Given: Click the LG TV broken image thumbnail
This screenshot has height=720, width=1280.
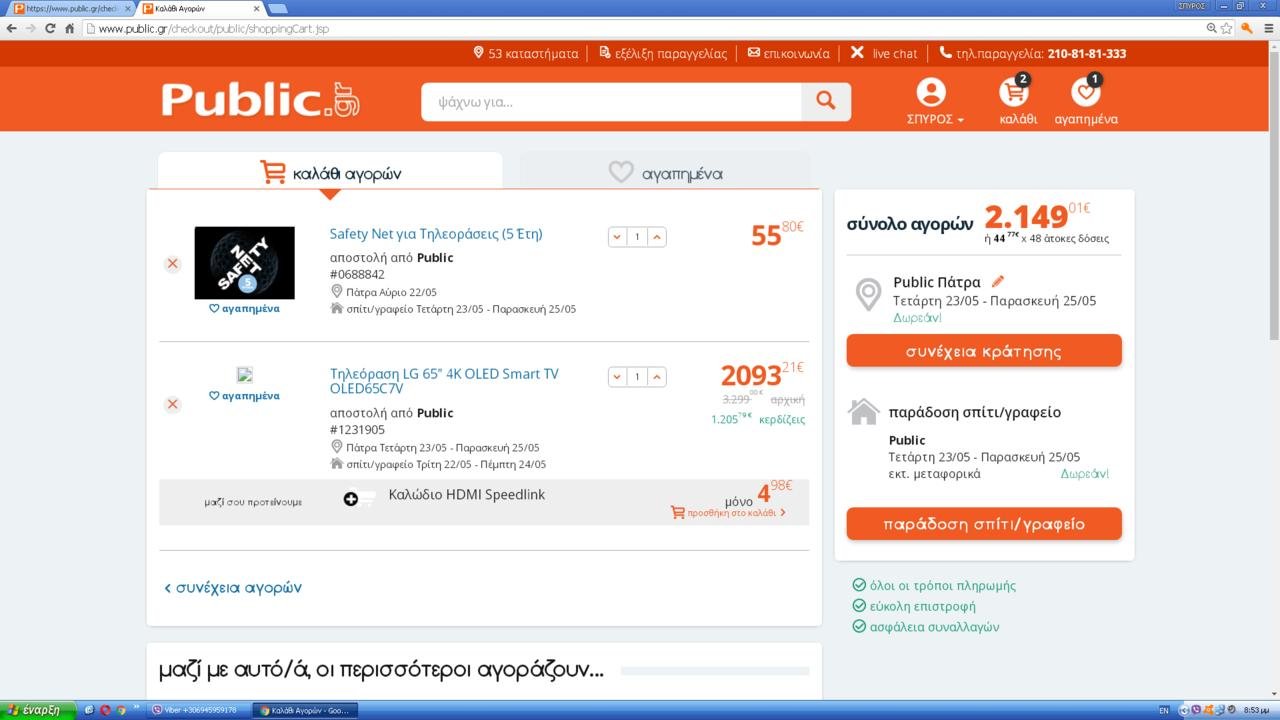Looking at the screenshot, I should click(244, 375).
